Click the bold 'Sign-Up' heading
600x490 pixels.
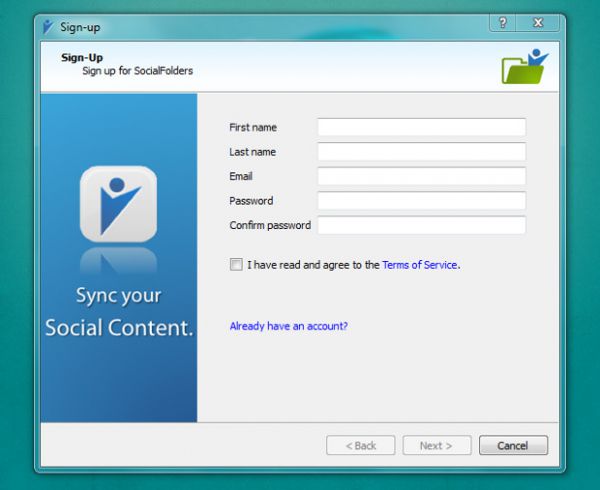tap(82, 58)
